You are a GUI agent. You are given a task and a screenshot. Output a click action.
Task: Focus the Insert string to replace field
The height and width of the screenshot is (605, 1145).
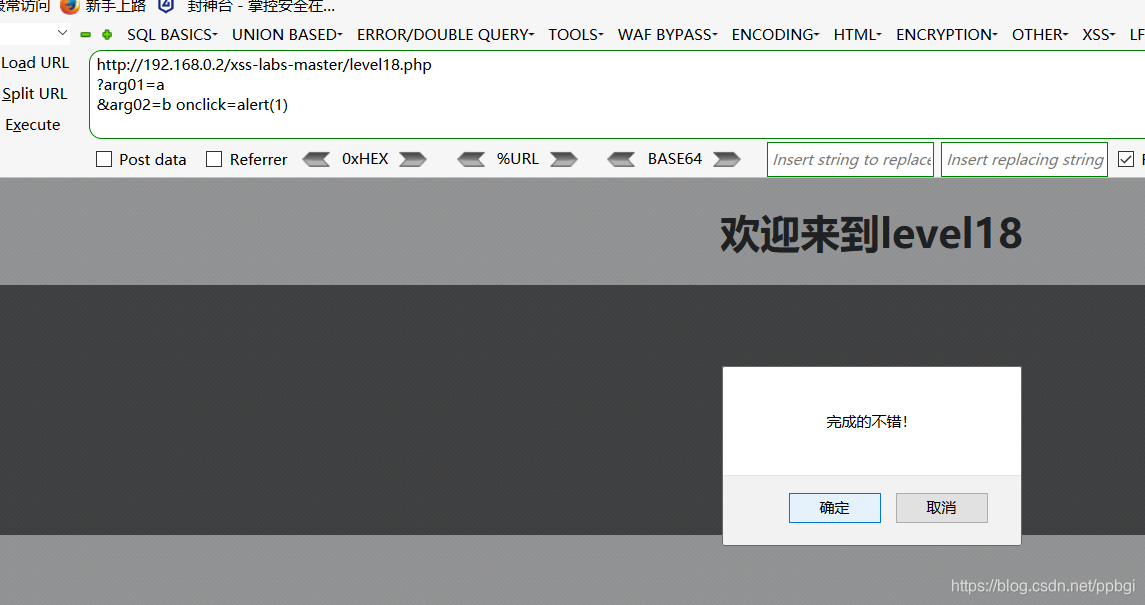point(850,159)
